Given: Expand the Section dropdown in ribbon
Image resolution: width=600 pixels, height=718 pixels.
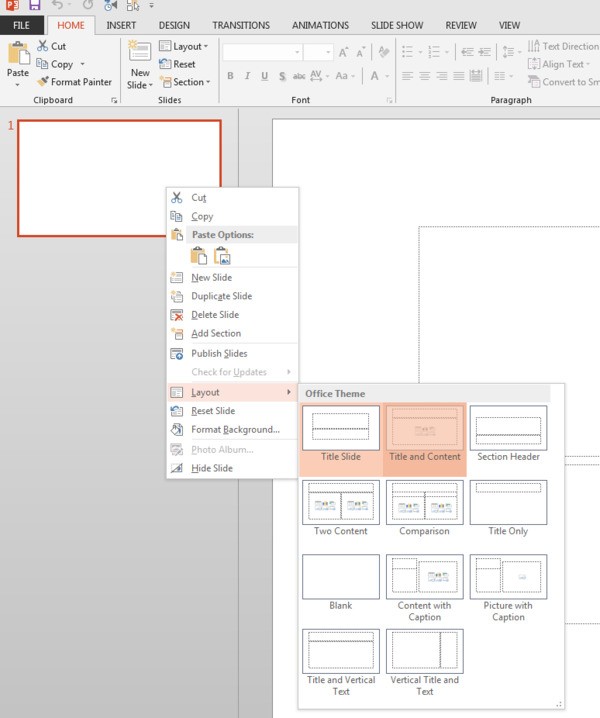Looking at the screenshot, I should click(184, 82).
